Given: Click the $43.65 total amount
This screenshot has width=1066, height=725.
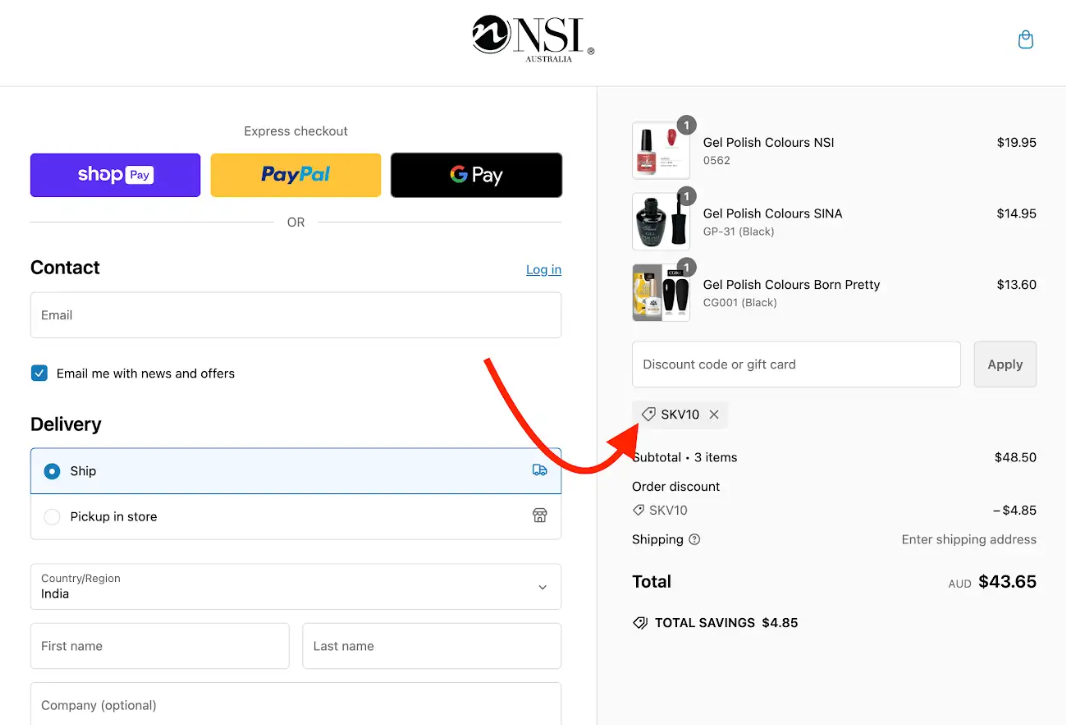Looking at the screenshot, I should coord(1007,581).
